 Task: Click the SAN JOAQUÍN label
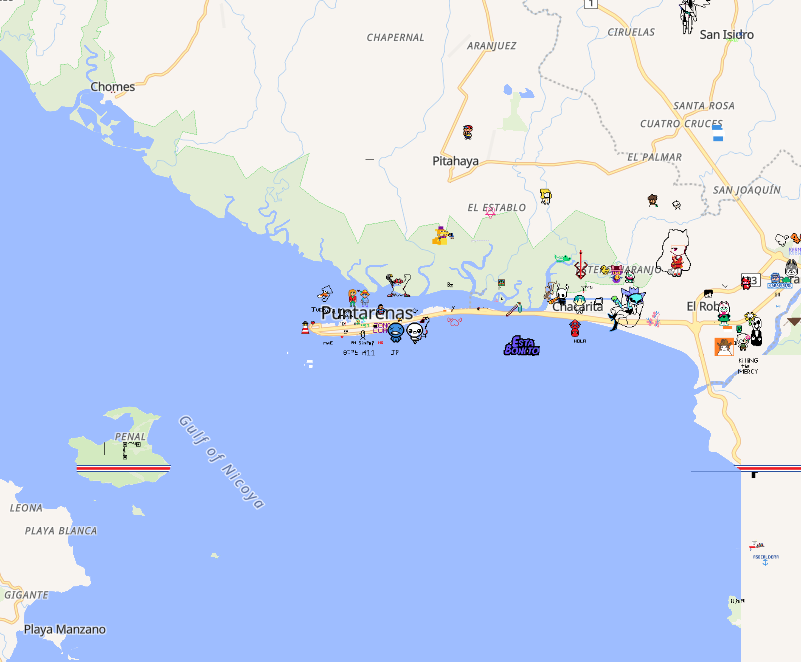(747, 190)
